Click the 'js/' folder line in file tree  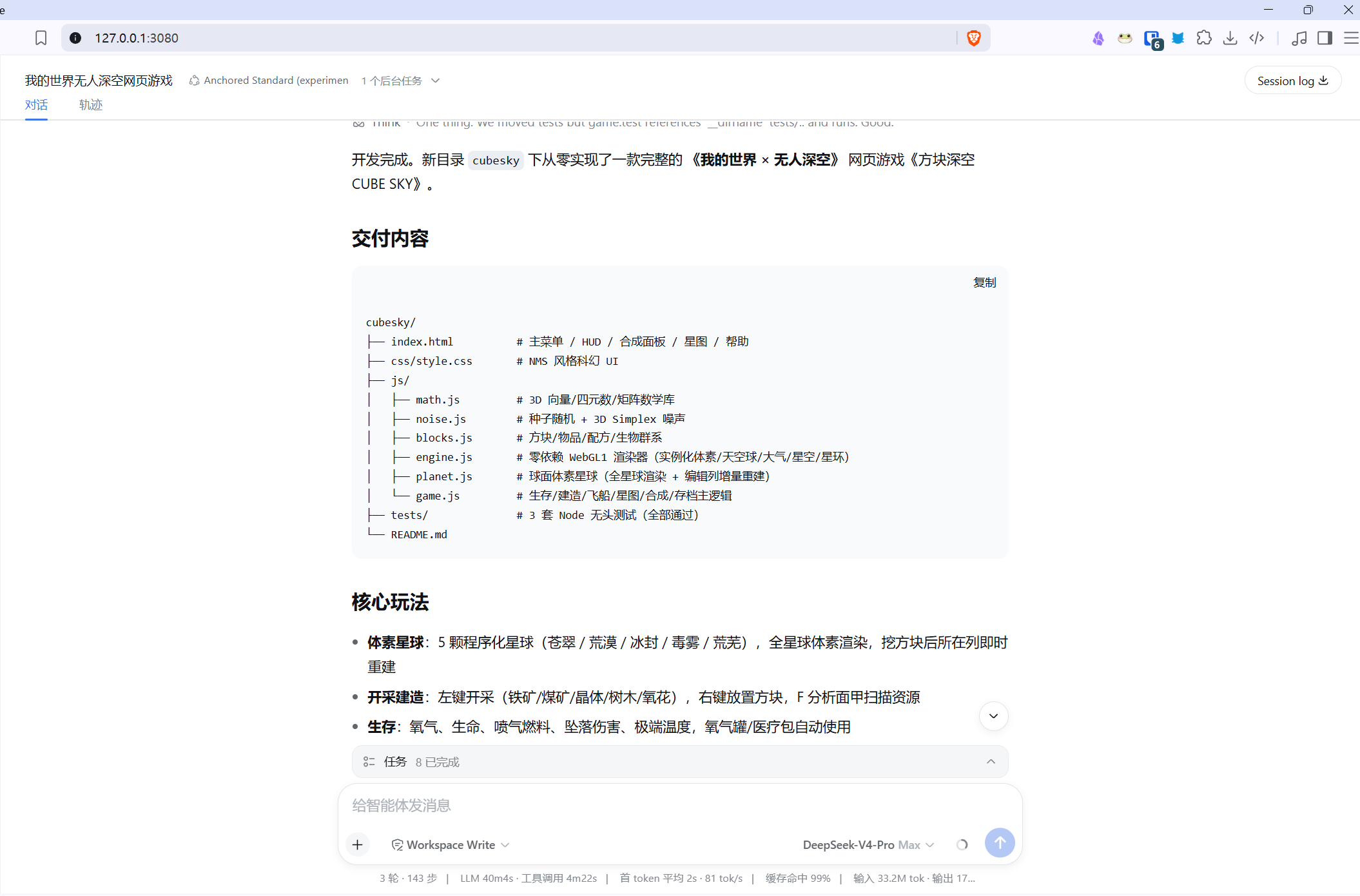pos(400,380)
